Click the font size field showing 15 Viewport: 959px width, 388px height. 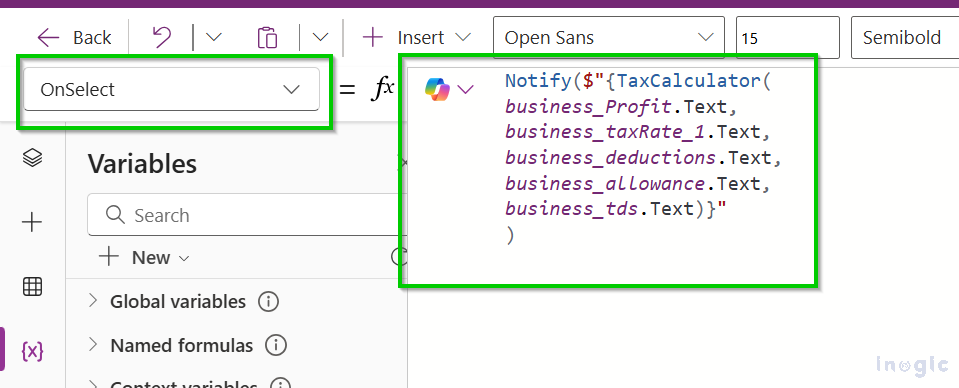(x=788, y=38)
